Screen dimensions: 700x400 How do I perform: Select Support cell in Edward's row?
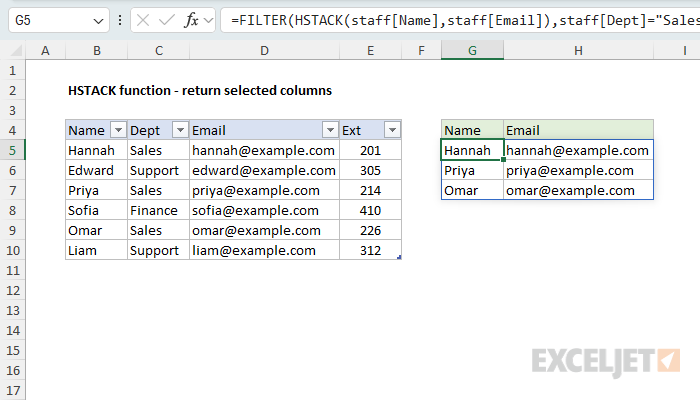click(x=158, y=171)
